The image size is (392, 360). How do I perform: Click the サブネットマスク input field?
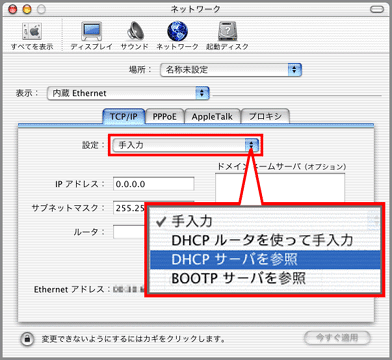[x=130, y=208]
